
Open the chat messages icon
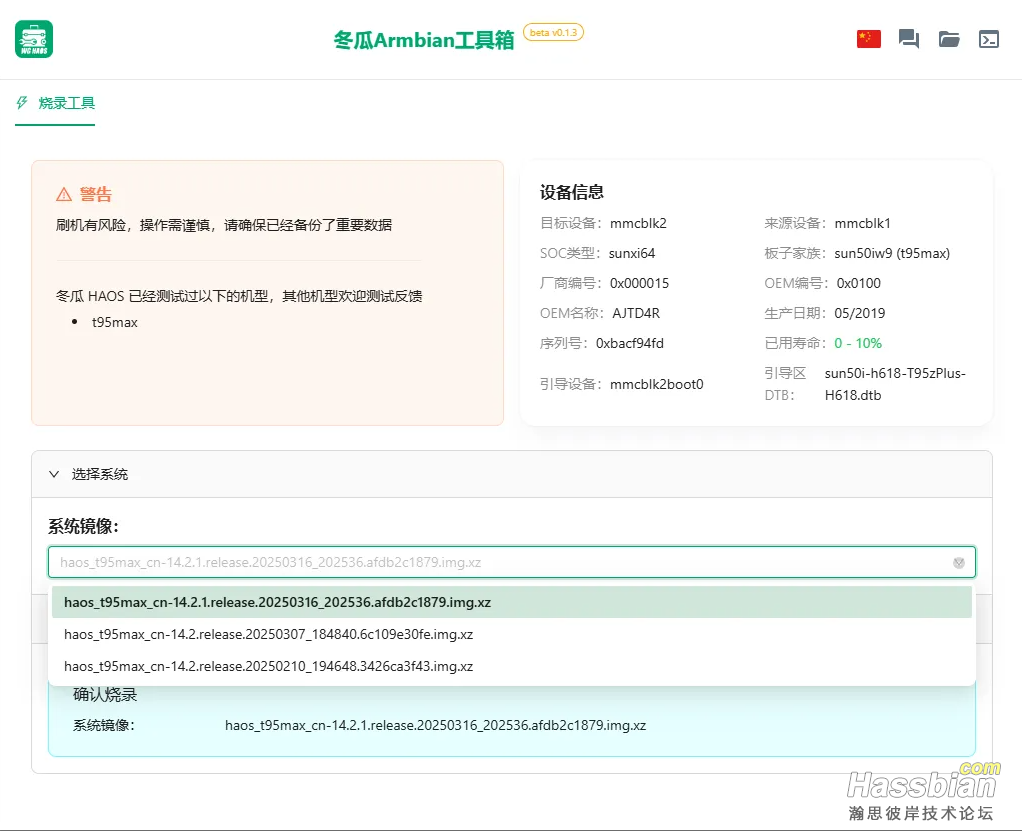[x=909, y=39]
